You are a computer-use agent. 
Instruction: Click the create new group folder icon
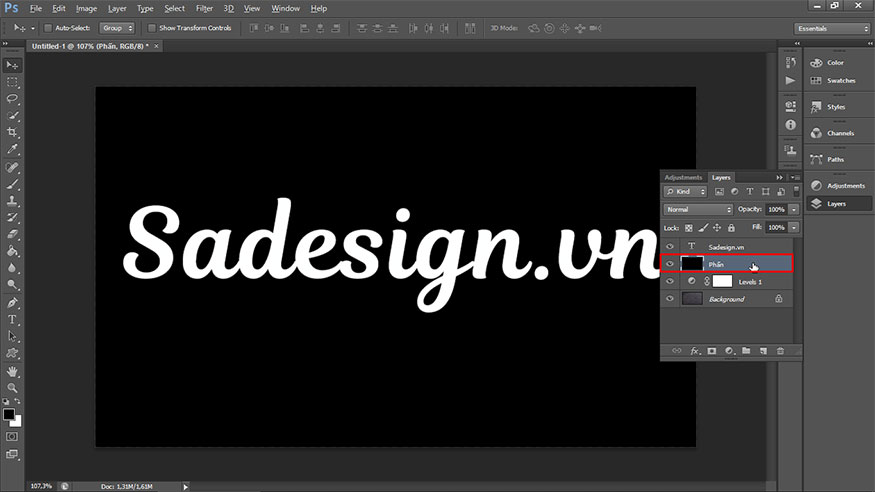[x=746, y=351]
